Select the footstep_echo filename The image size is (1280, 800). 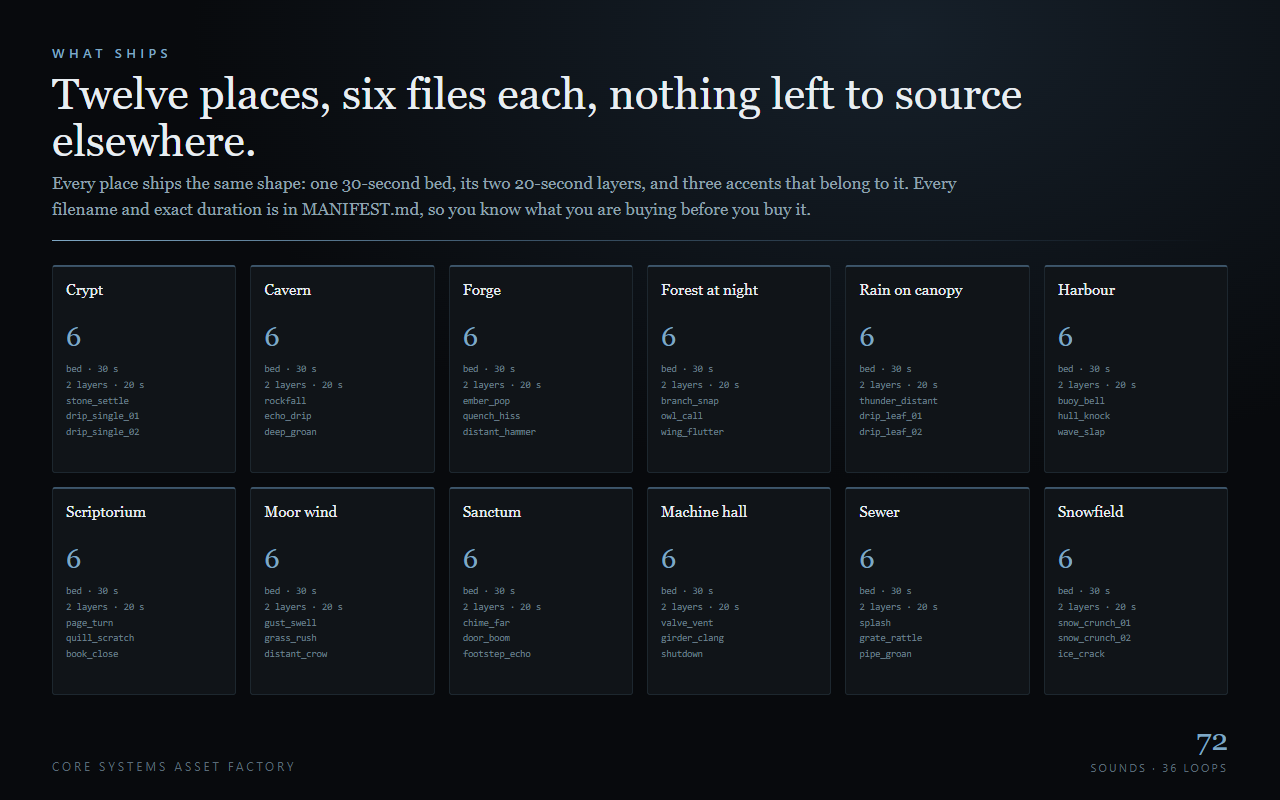[497, 654]
